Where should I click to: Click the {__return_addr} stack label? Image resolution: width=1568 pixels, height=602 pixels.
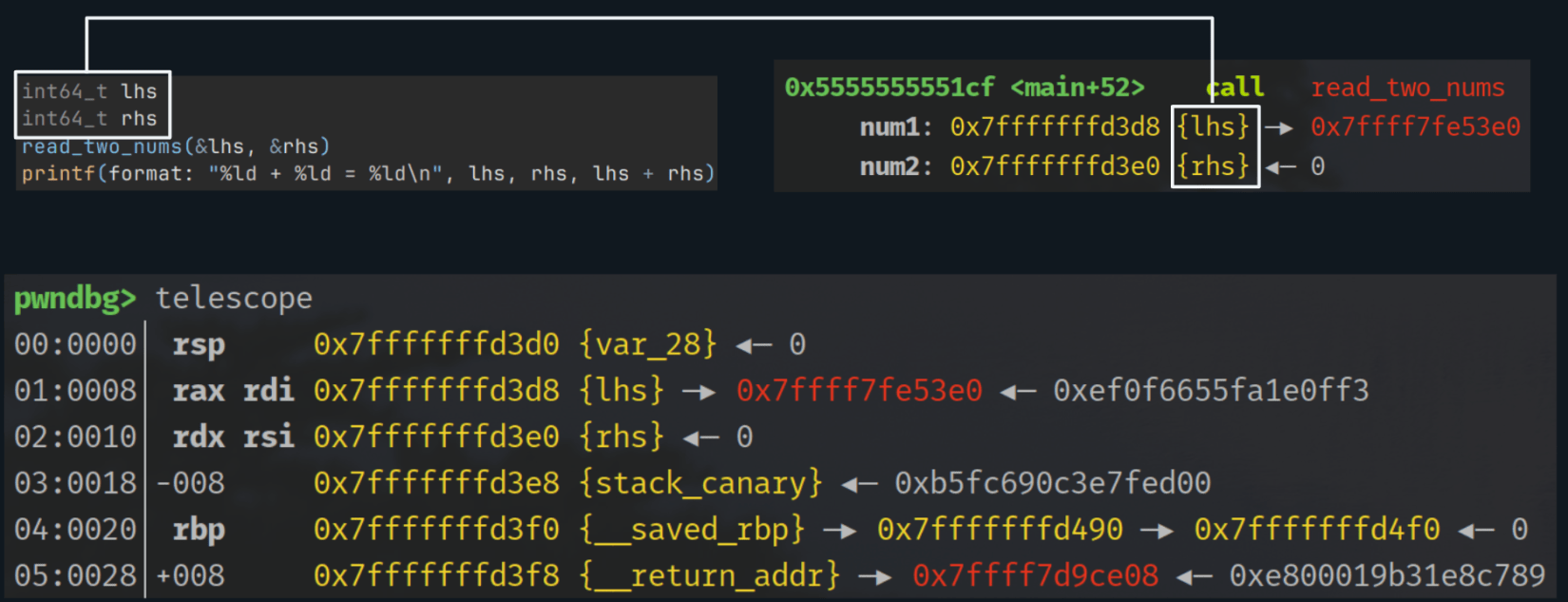tap(710, 575)
